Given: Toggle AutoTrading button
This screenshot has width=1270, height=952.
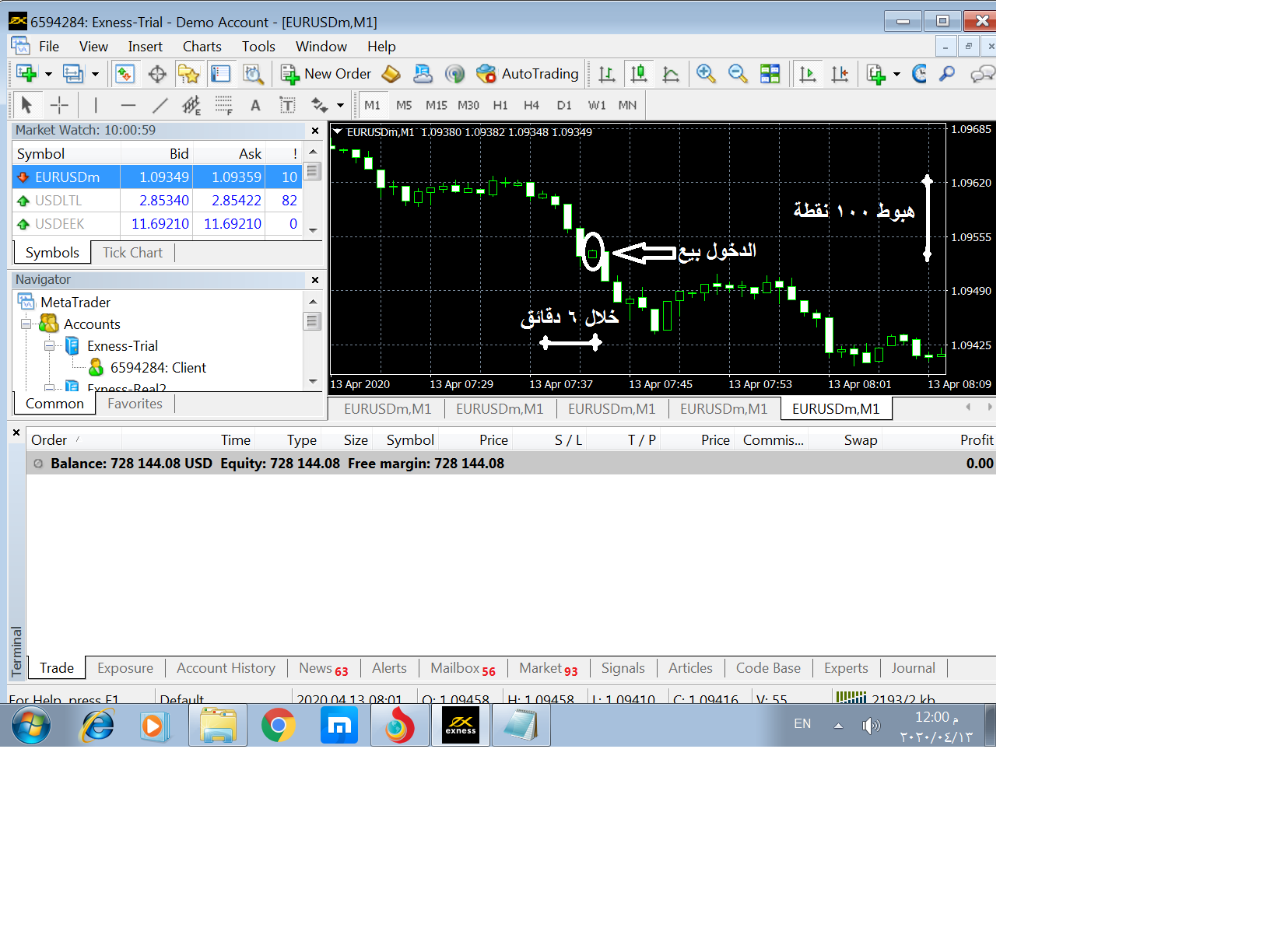Looking at the screenshot, I should 528,74.
